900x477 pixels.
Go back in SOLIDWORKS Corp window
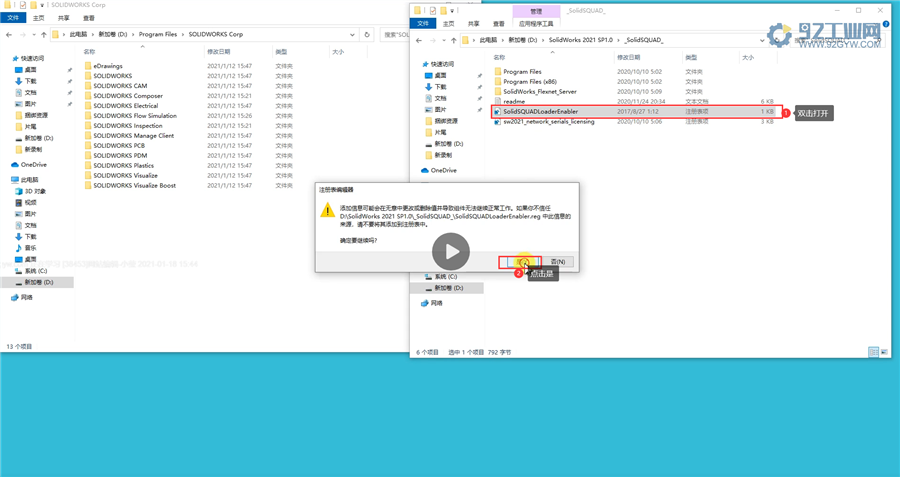click(x=9, y=34)
